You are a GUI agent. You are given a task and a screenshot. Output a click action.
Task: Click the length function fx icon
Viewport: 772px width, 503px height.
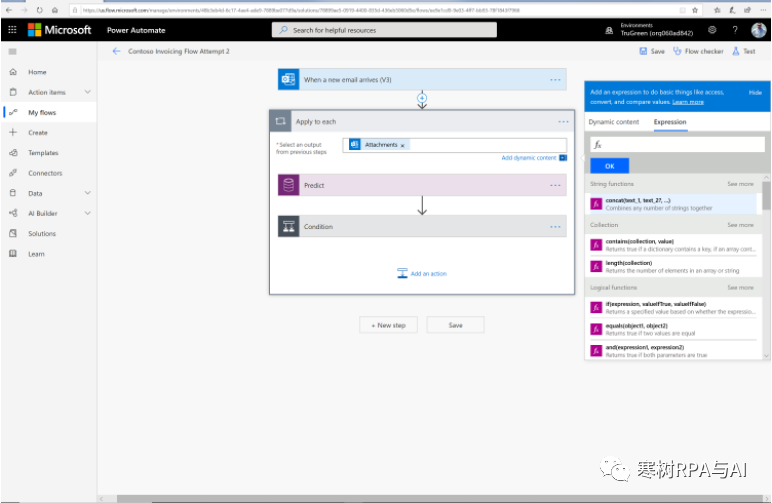click(x=596, y=266)
